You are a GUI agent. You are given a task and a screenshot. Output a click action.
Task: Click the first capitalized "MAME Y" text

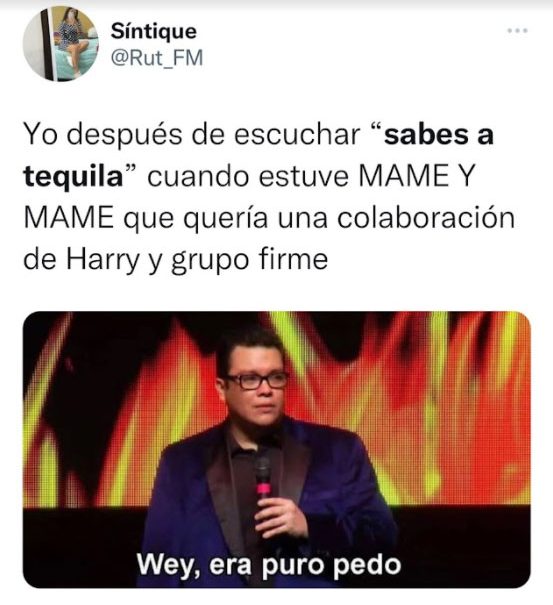pos(417,176)
